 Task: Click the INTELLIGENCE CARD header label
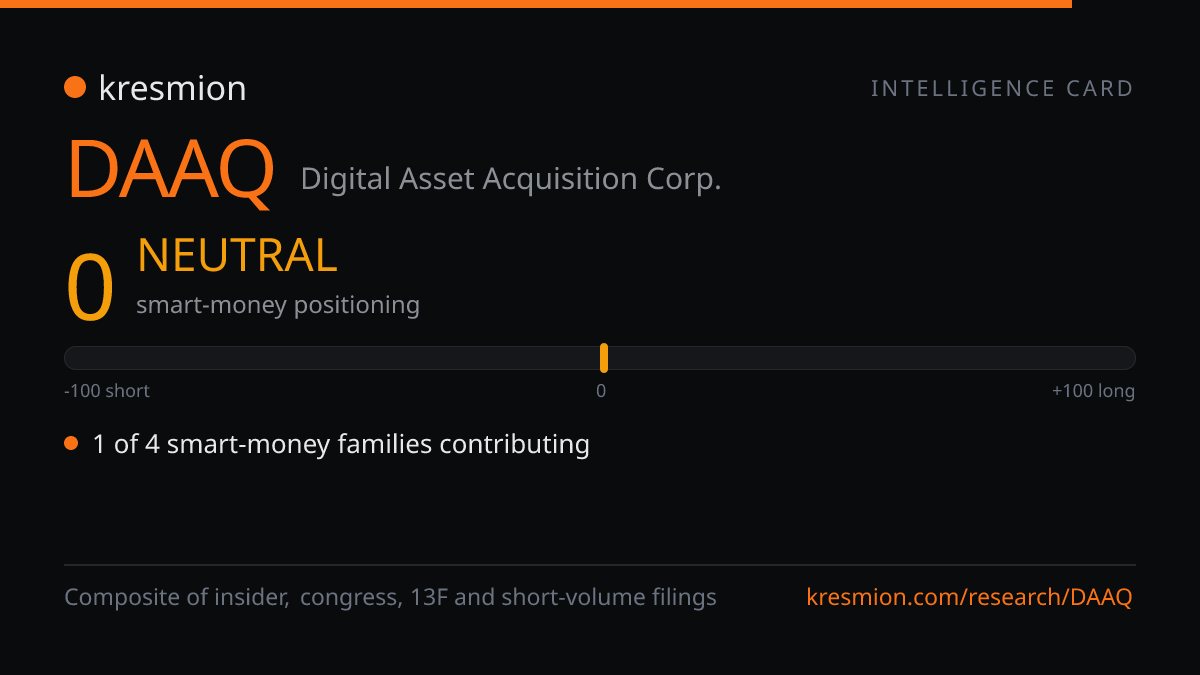1002,88
